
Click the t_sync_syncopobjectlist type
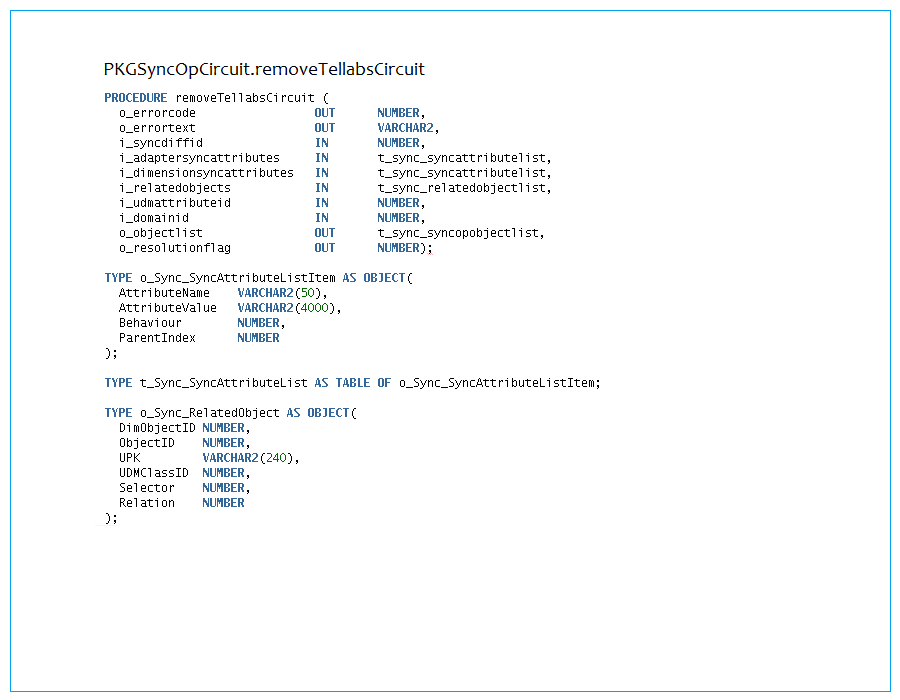coord(460,233)
